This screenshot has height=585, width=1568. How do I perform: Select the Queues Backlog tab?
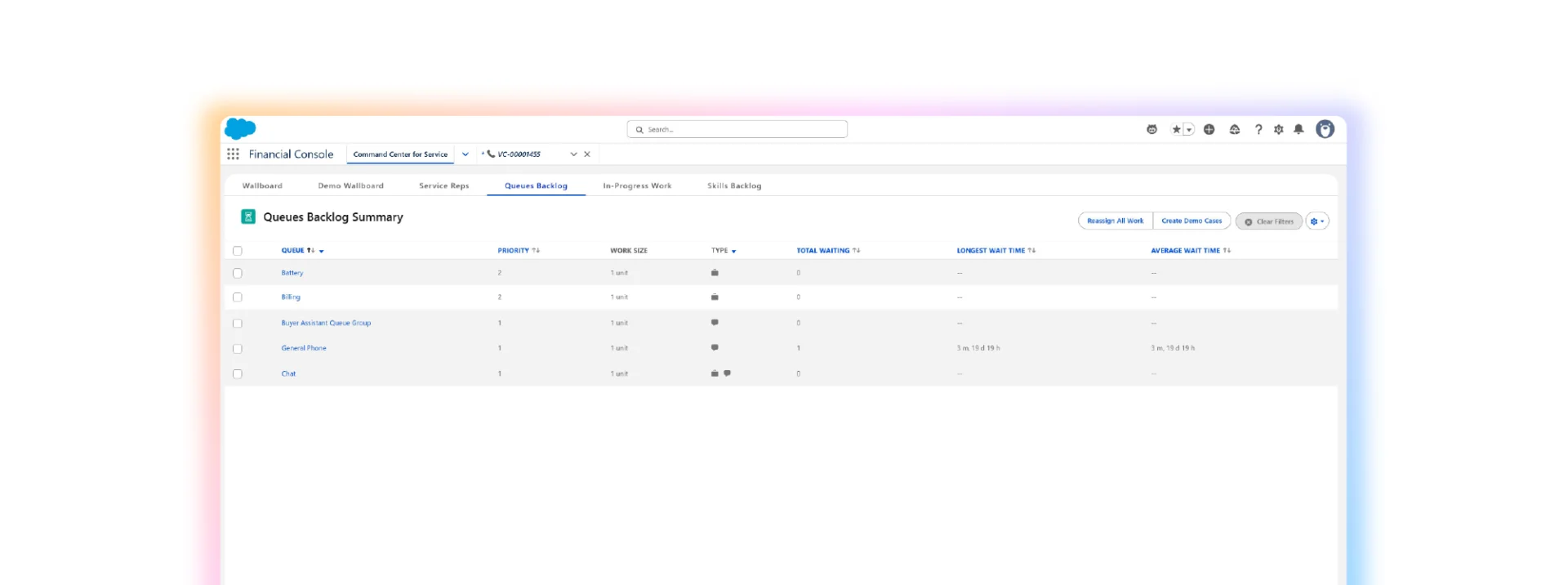[536, 185]
